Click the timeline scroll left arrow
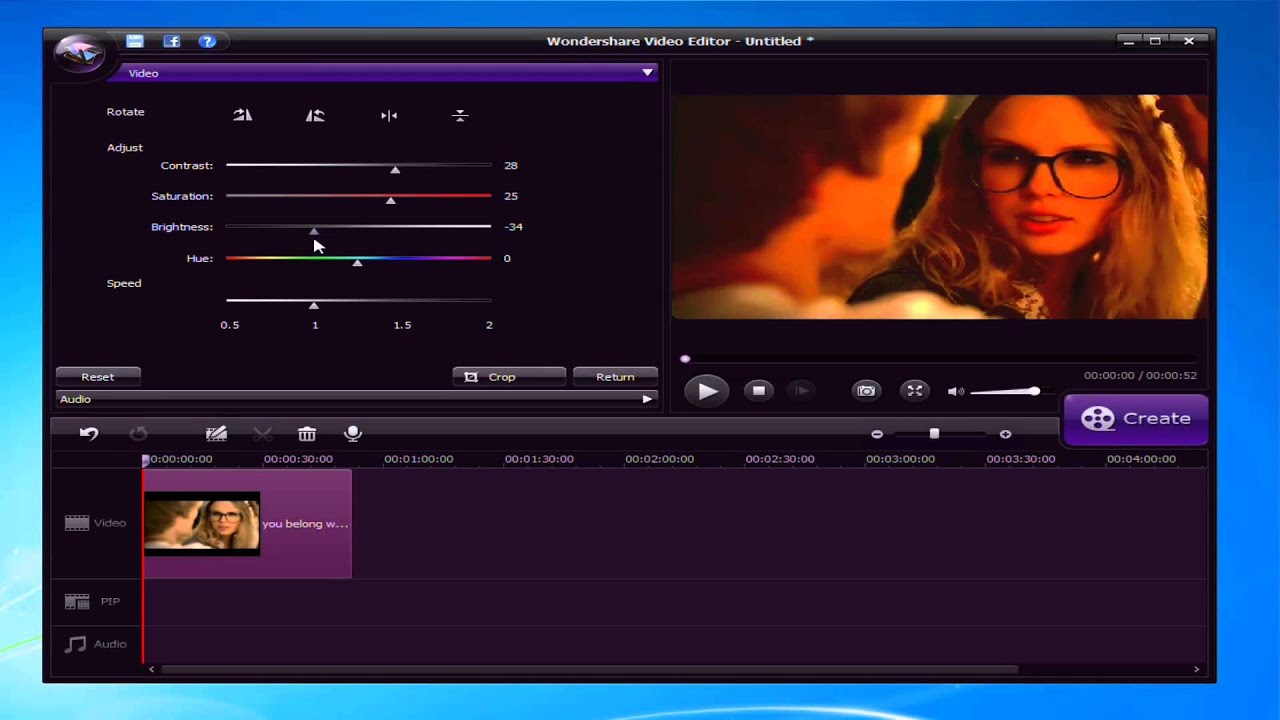The width and height of the screenshot is (1280, 720). coord(151,669)
